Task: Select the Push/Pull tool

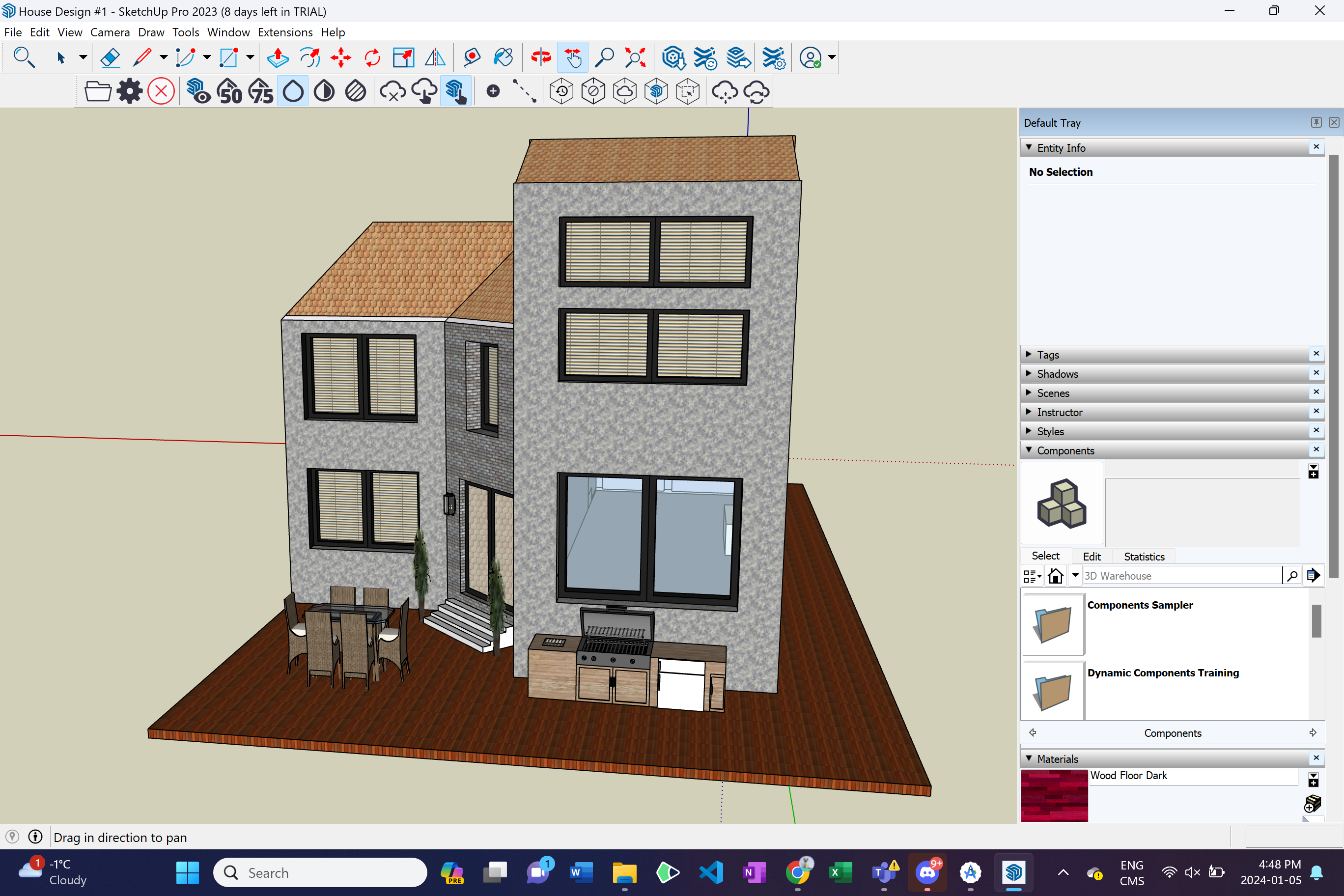Action: click(278, 57)
